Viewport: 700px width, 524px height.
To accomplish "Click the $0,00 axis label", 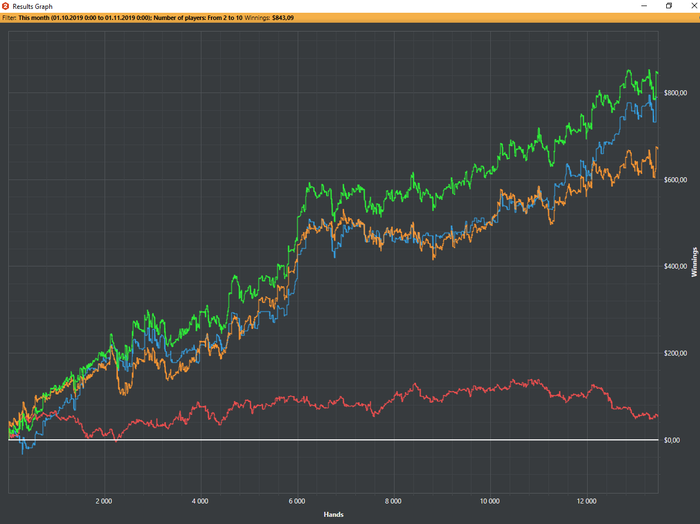I will tap(672, 440).
